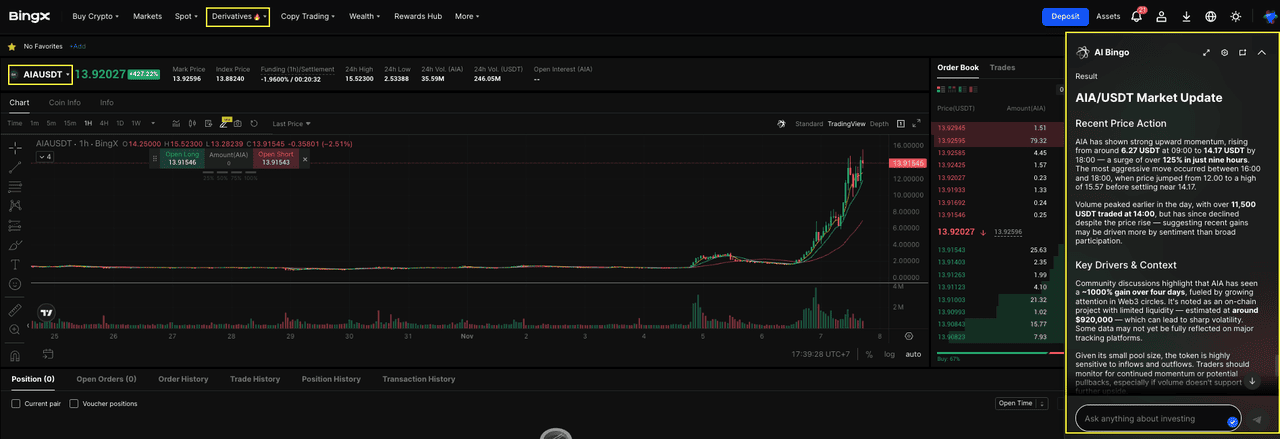Image resolution: width=1280 pixels, height=439 pixels.
Task: Select the ruler measure tool
Action: pyautogui.click(x=15, y=310)
